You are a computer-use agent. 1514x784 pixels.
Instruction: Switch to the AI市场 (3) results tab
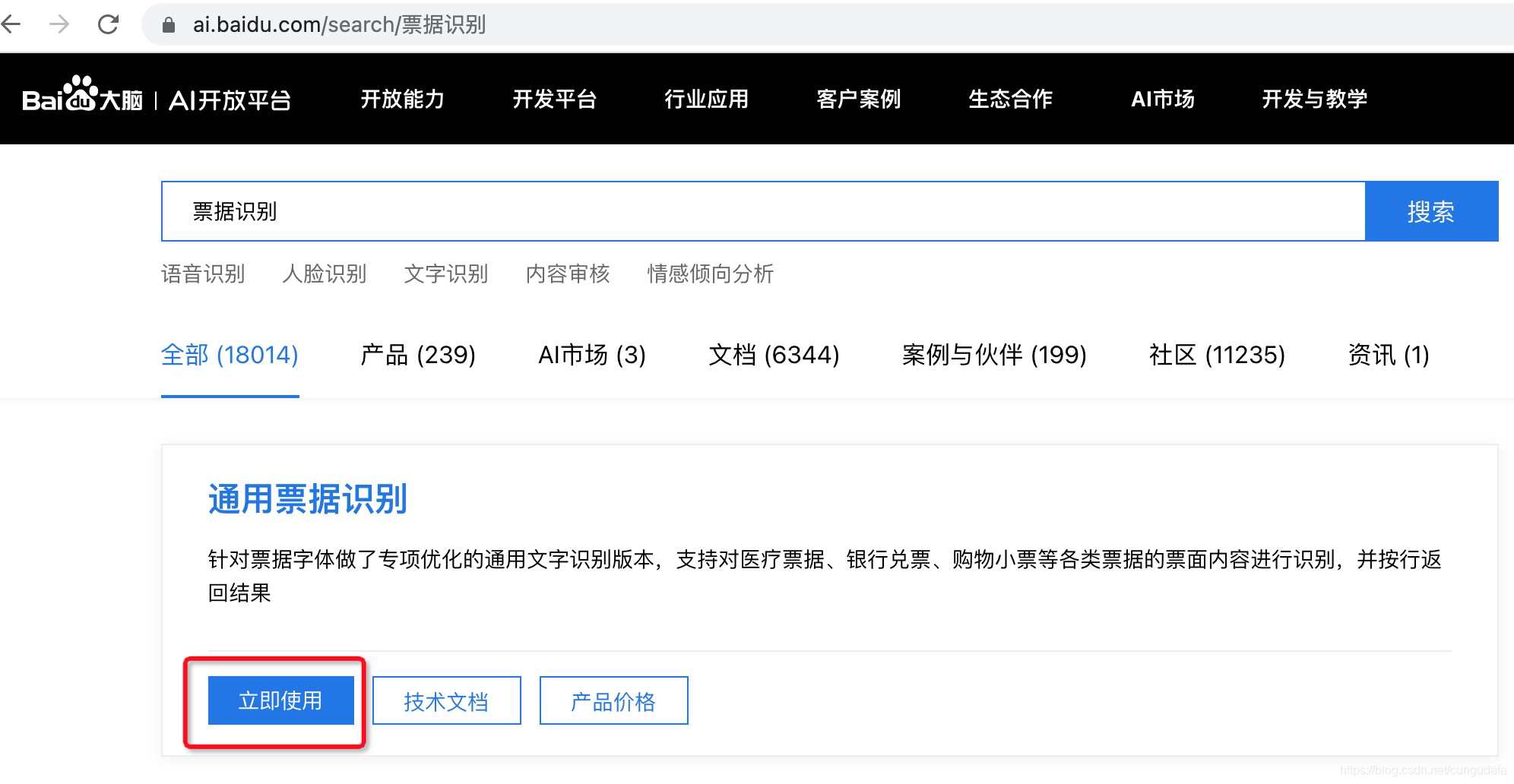pos(592,355)
